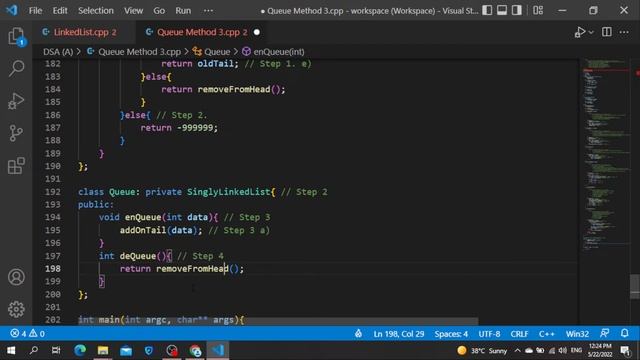Click the flame icon in status bar
This screenshot has height=360, width=640.
coord(358,334)
